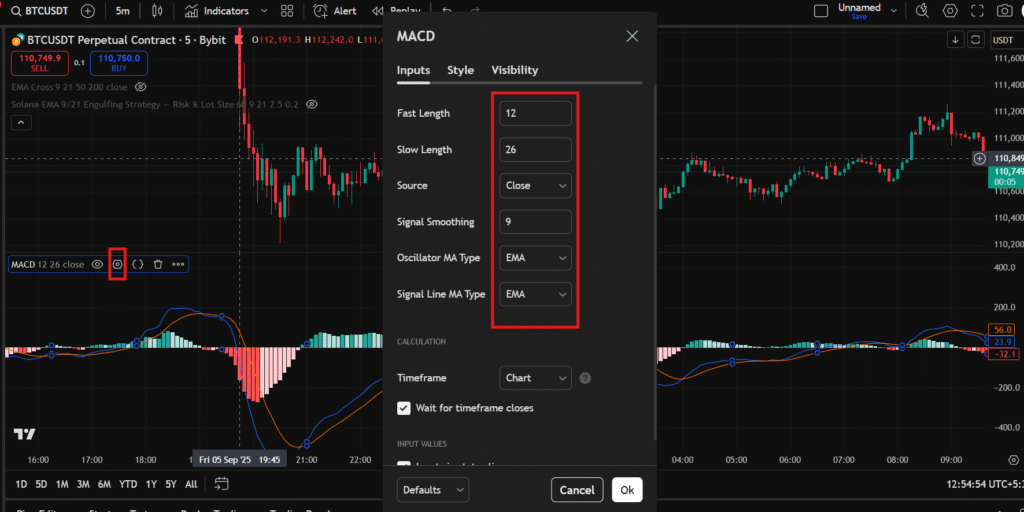
Task: Open MACD indicator settings gear icon
Action: pyautogui.click(x=118, y=264)
